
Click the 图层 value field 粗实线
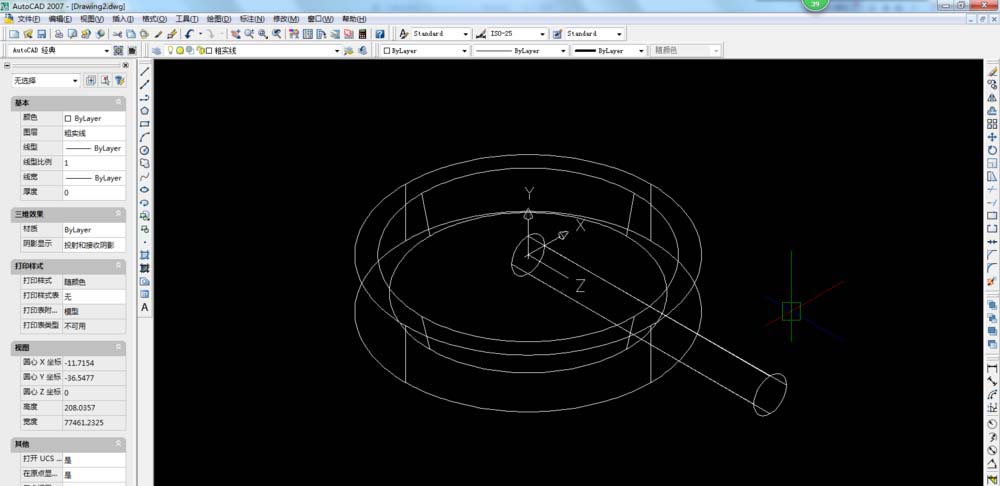pos(94,133)
